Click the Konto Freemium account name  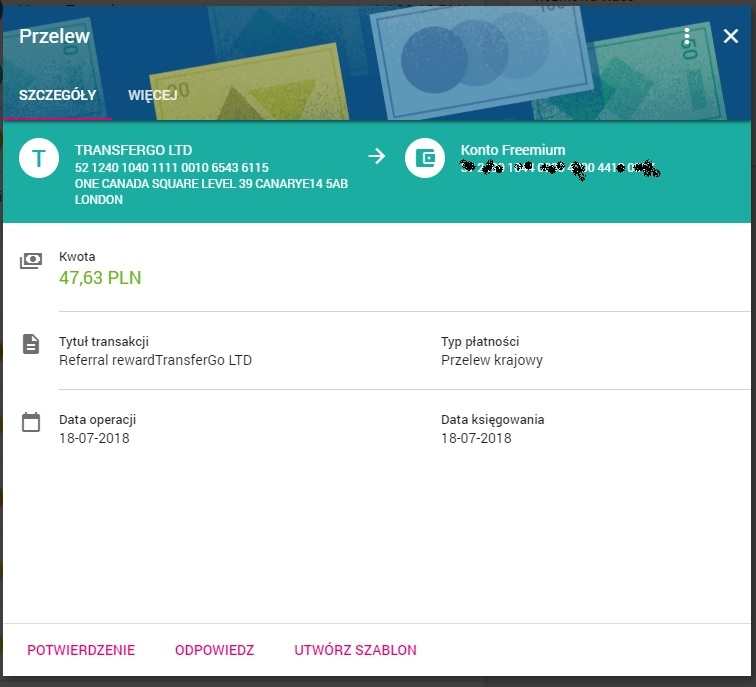513,150
